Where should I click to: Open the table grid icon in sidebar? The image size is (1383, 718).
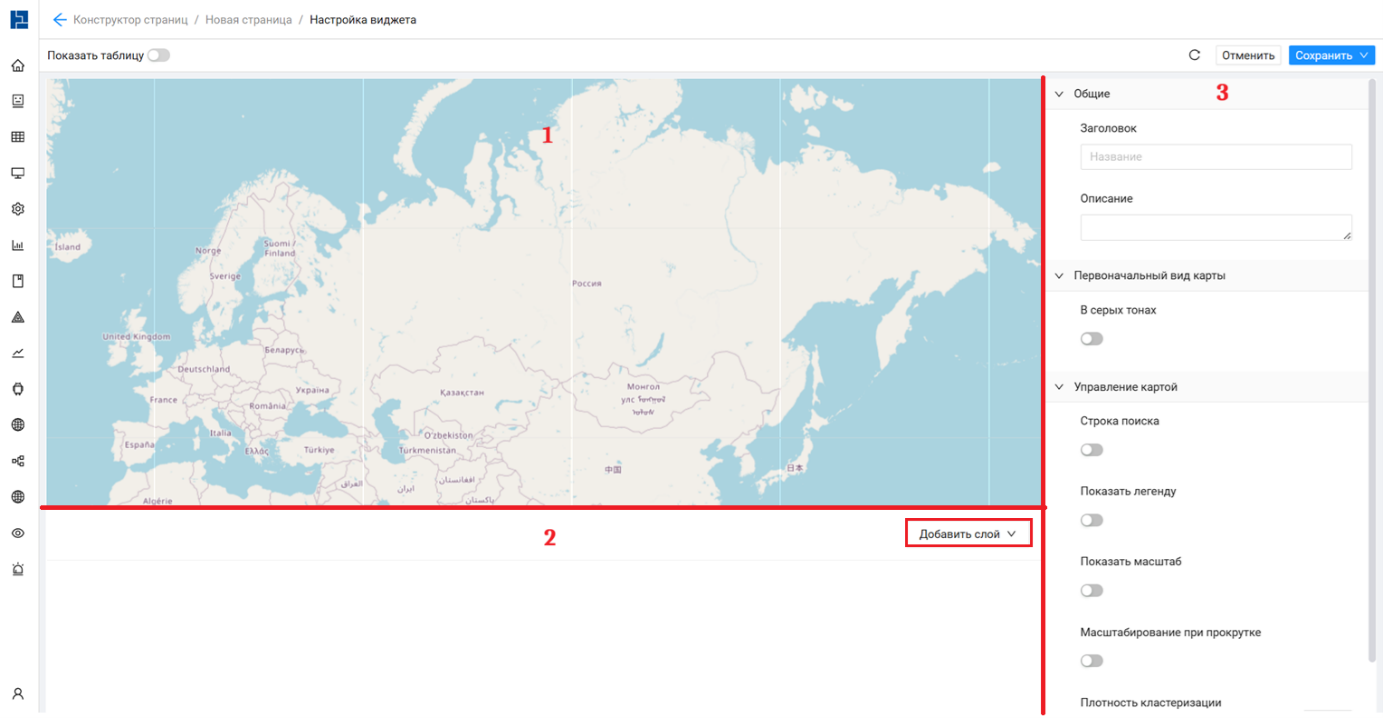(x=18, y=138)
